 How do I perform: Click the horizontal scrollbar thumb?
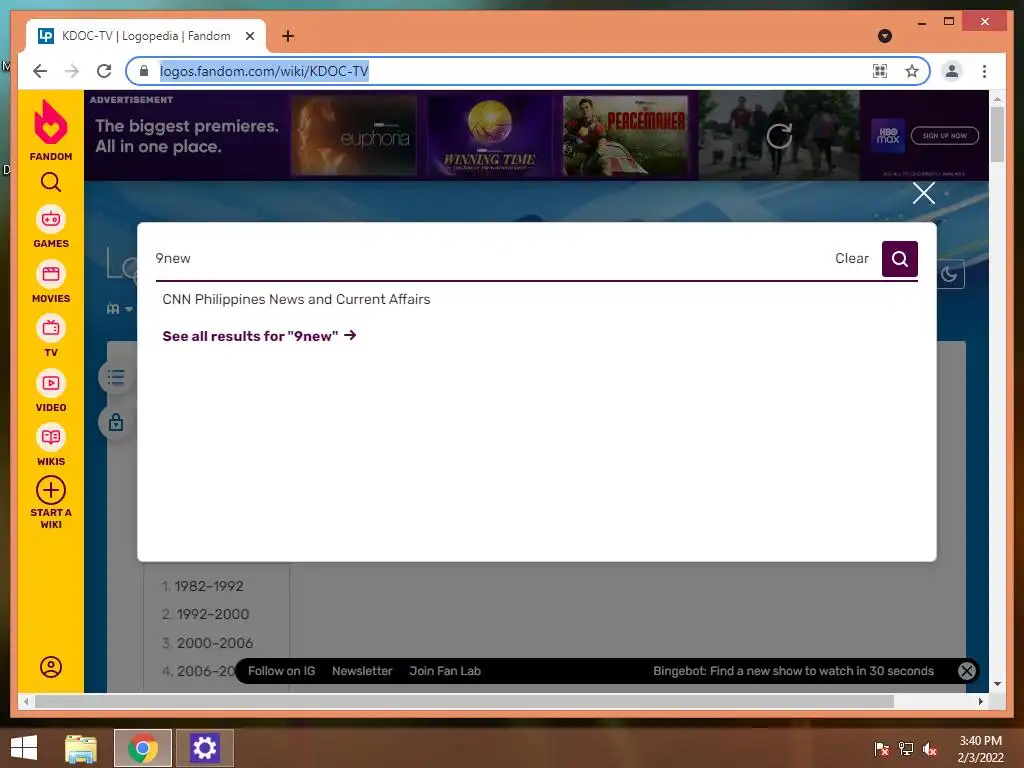[x=464, y=701]
